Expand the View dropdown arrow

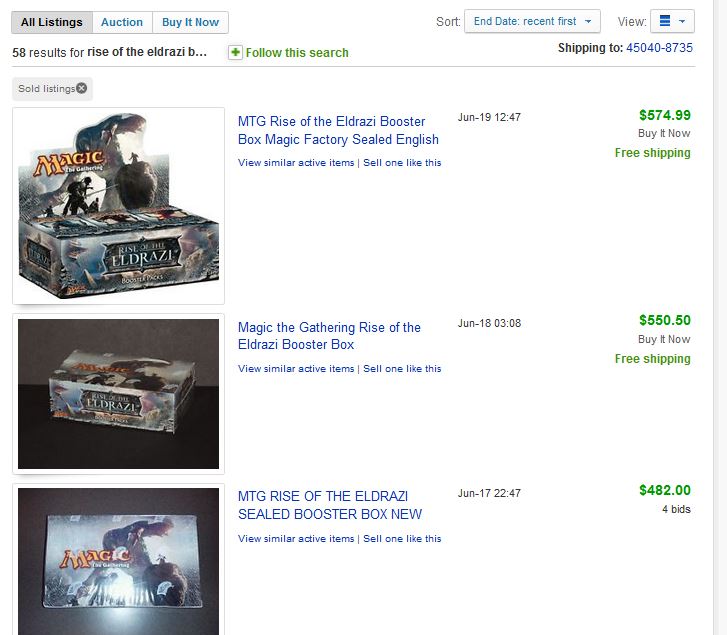tap(682, 21)
